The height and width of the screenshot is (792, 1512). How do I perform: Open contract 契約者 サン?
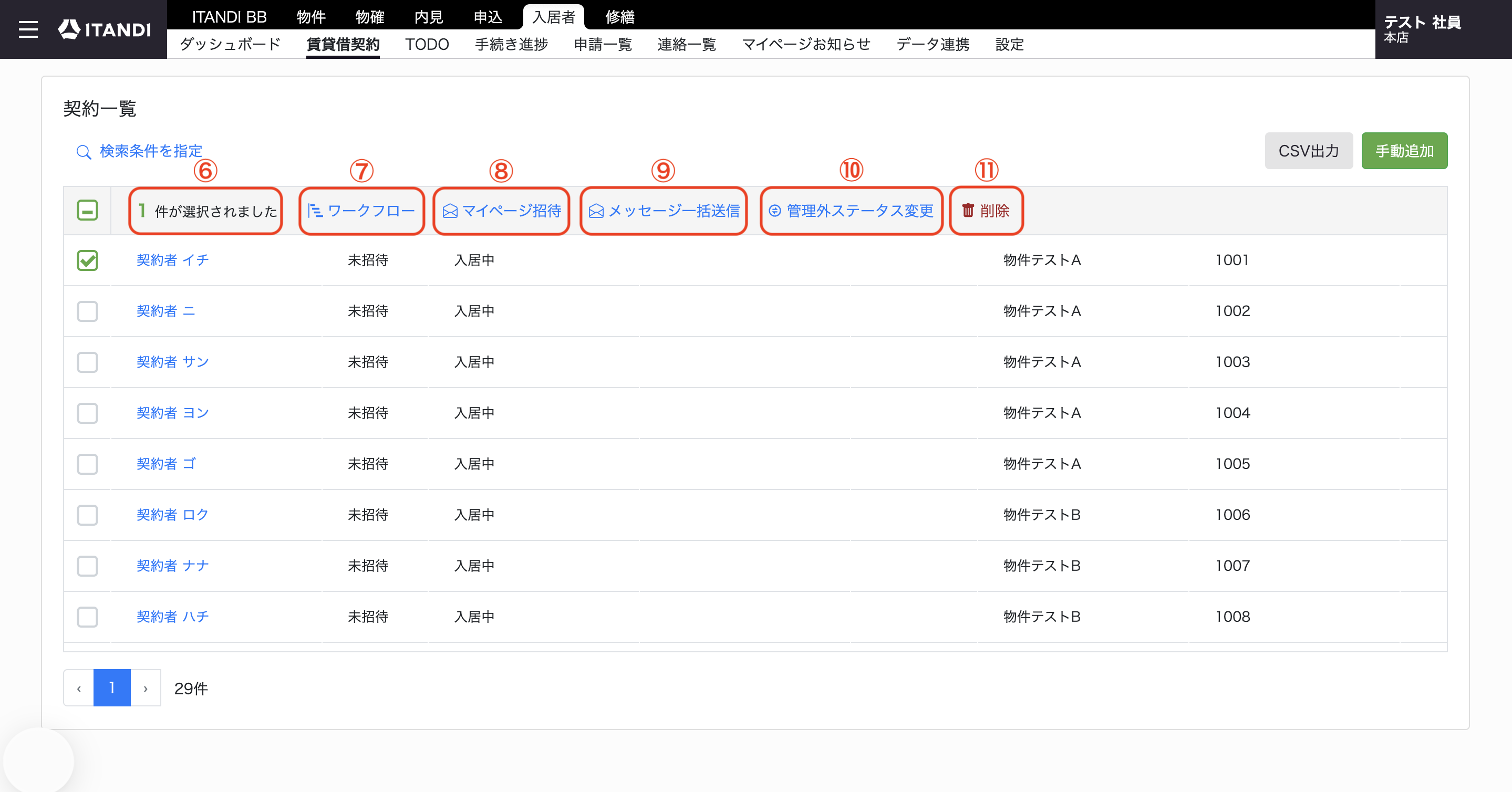click(x=172, y=362)
